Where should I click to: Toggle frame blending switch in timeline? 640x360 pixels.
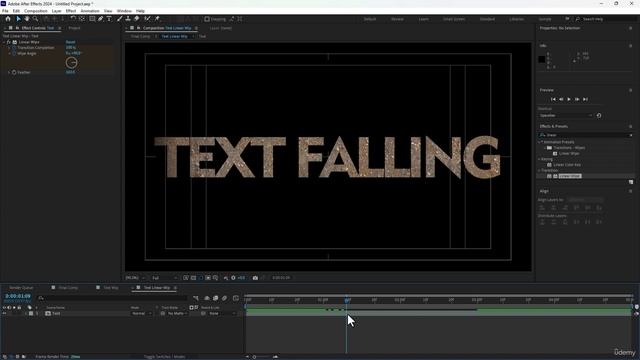tap(216, 298)
